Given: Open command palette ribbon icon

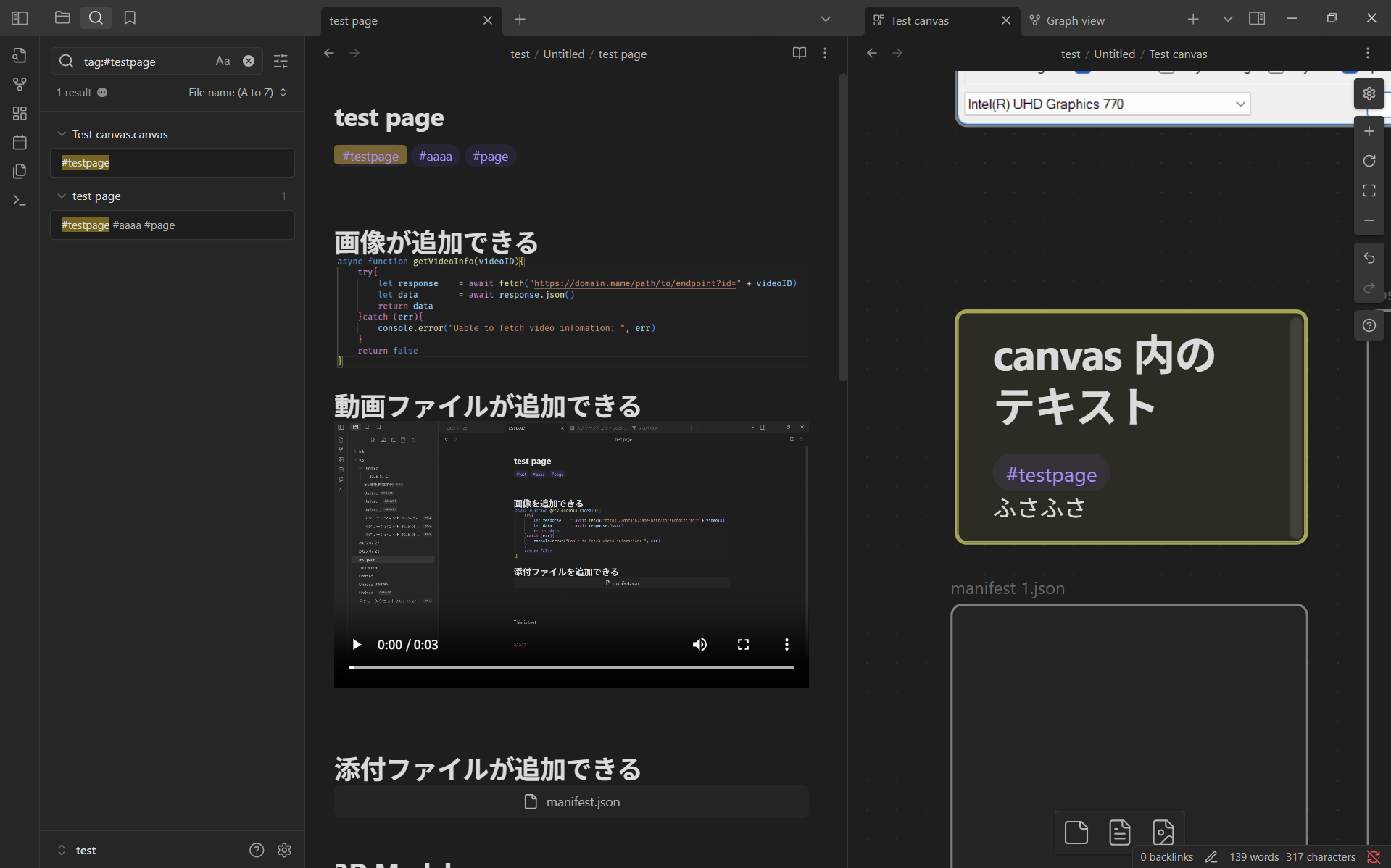Looking at the screenshot, I should 20,200.
